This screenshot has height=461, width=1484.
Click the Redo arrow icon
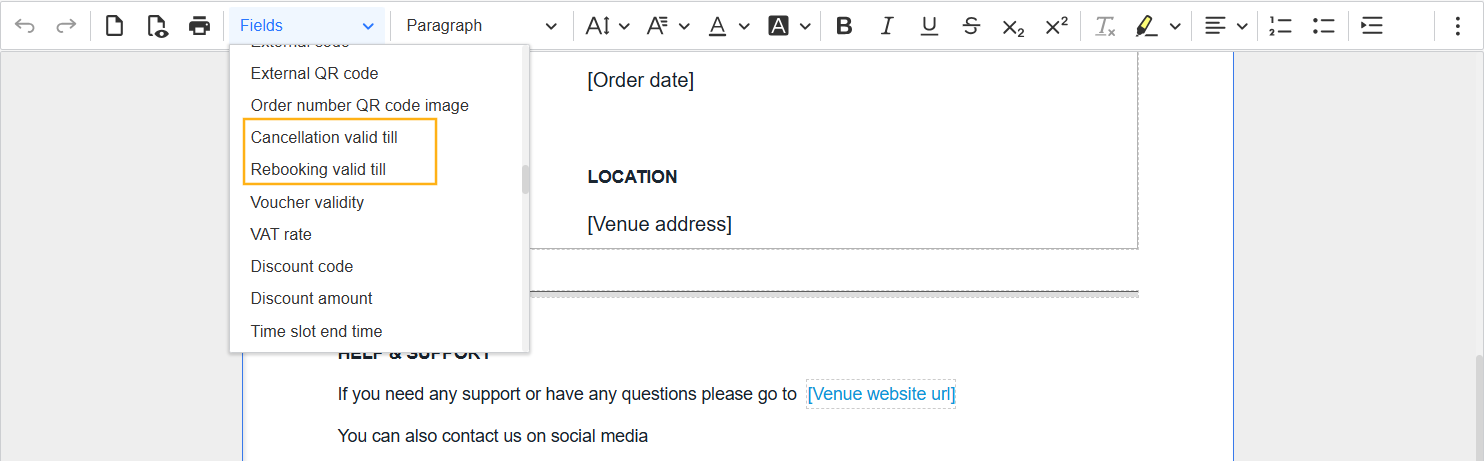(66, 26)
